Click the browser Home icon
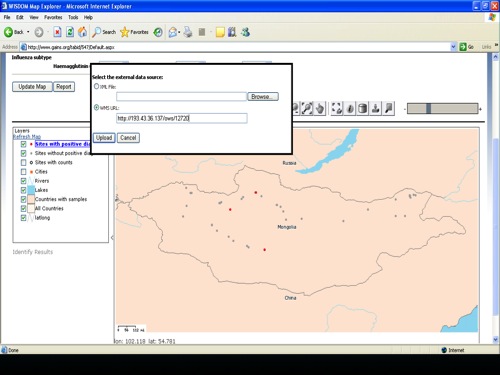Image resolution: width=500 pixels, height=375 pixels. (x=82, y=32)
